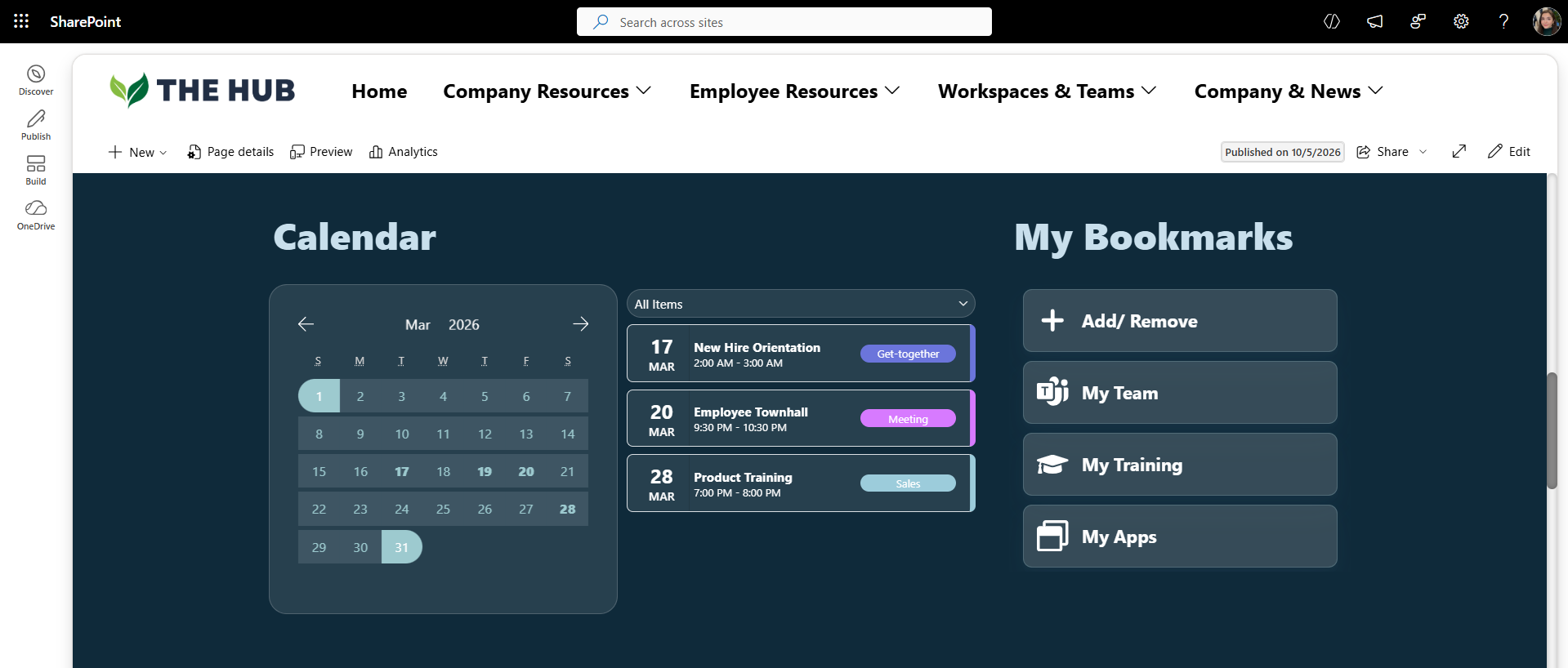The image size is (1568, 668).
Task: Open the app launcher waffle icon
Action: (21, 21)
